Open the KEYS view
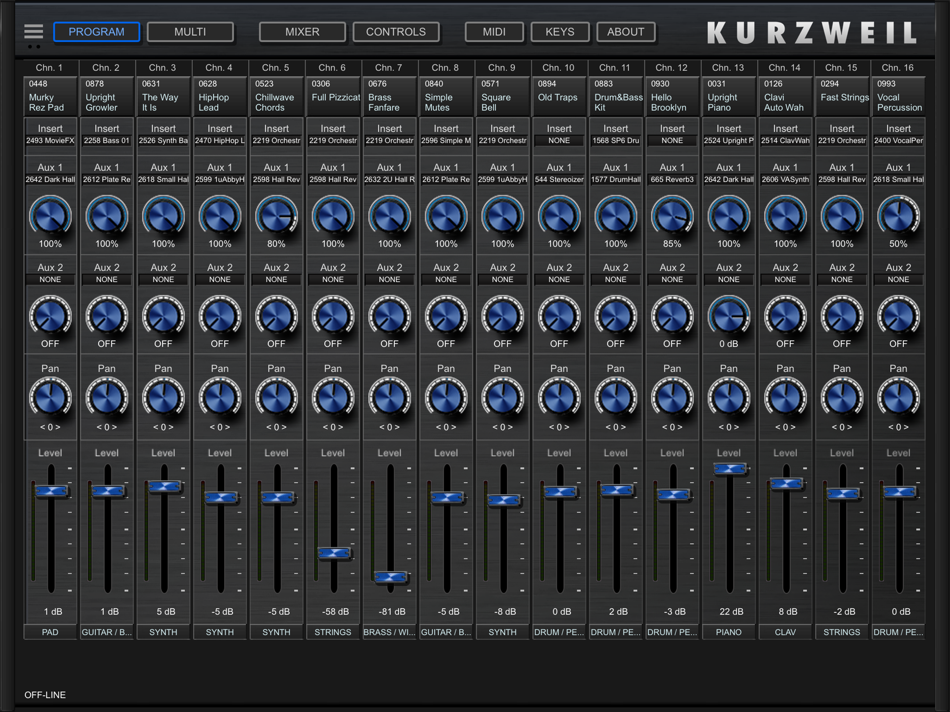The height and width of the screenshot is (712, 950). pyautogui.click(x=560, y=31)
